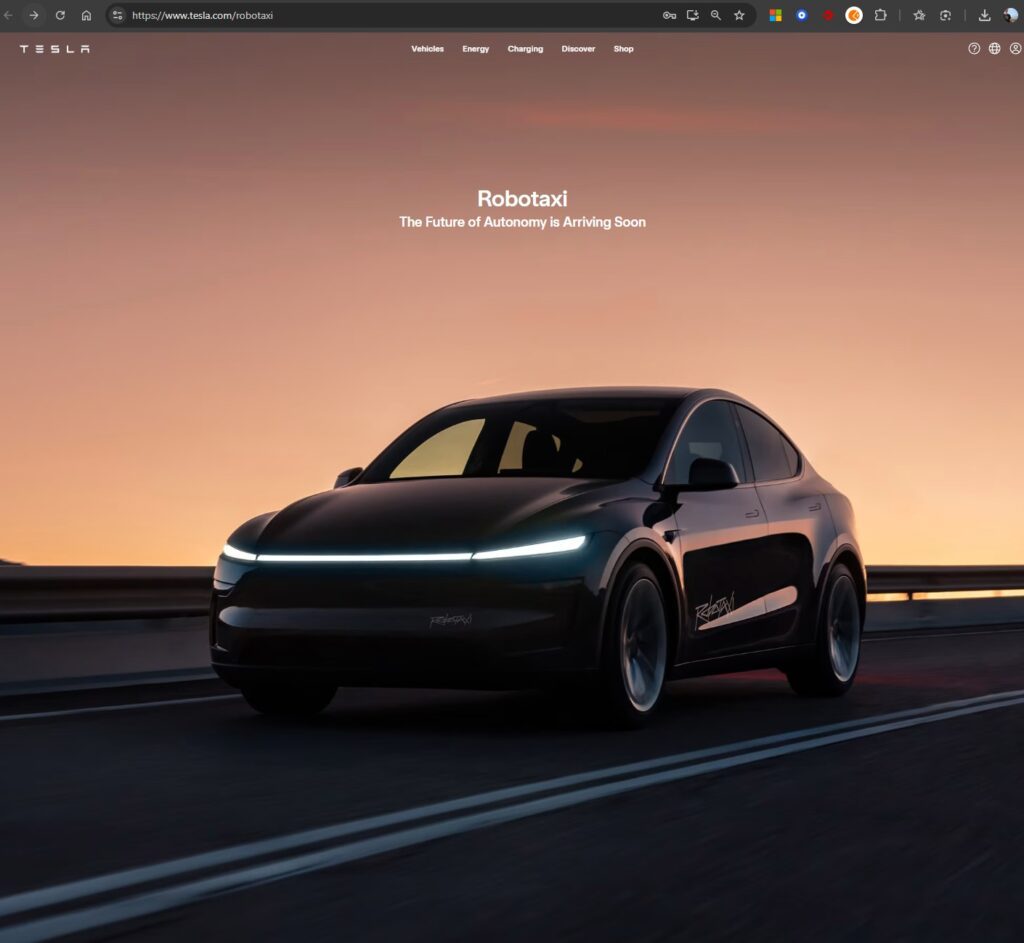Open the red circular extension icon
Viewport: 1024px width, 943px height.
828,15
